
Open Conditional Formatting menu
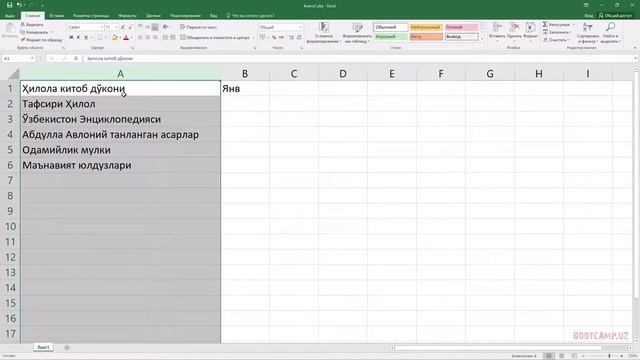coord(324,33)
